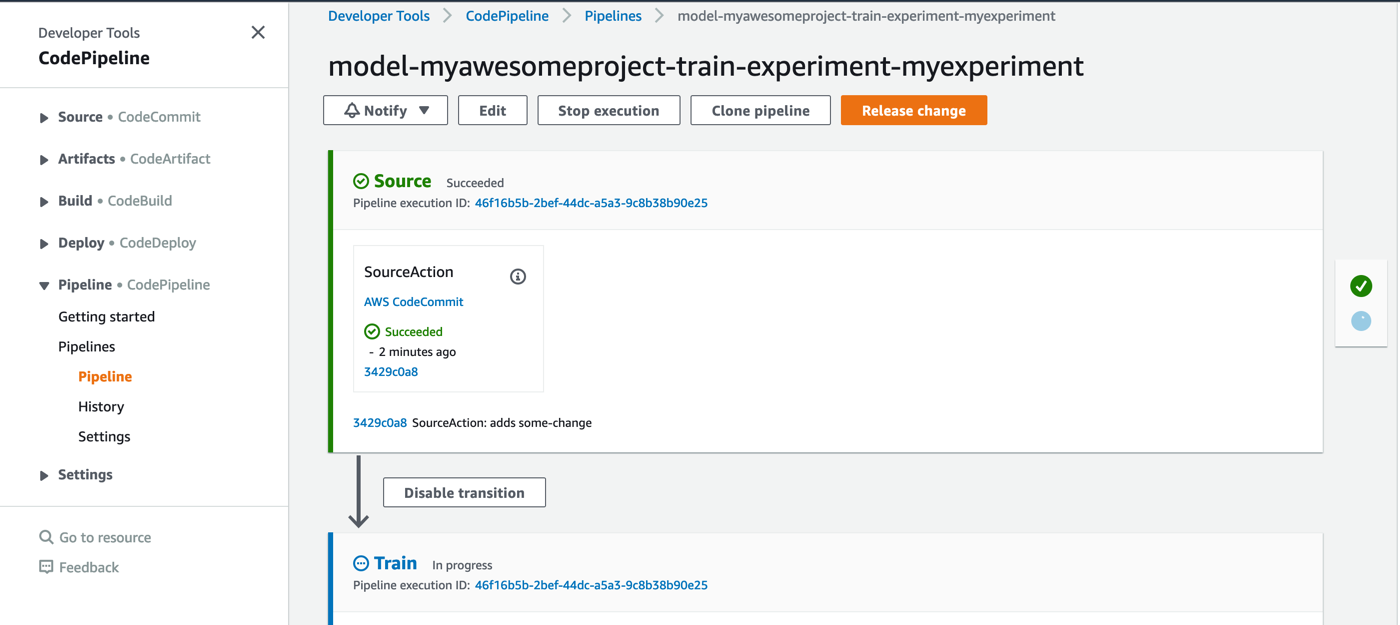Click 'In progress' status text
The width and height of the screenshot is (1400, 625).
tap(462, 565)
